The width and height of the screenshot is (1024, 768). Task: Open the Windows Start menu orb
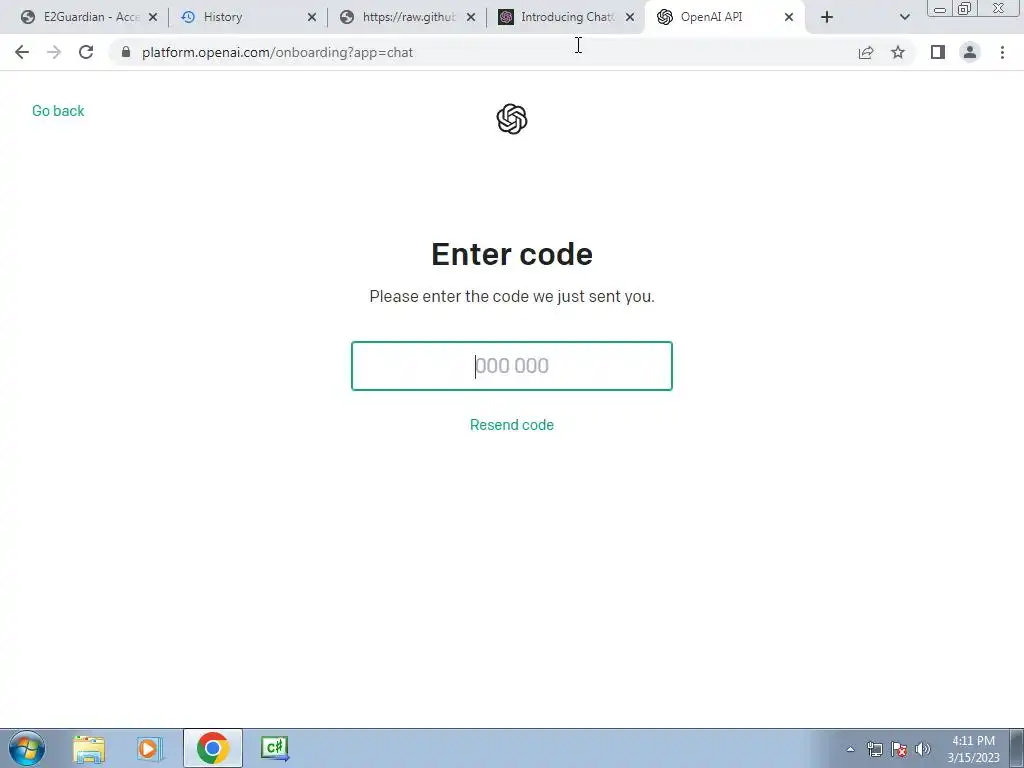coord(27,748)
